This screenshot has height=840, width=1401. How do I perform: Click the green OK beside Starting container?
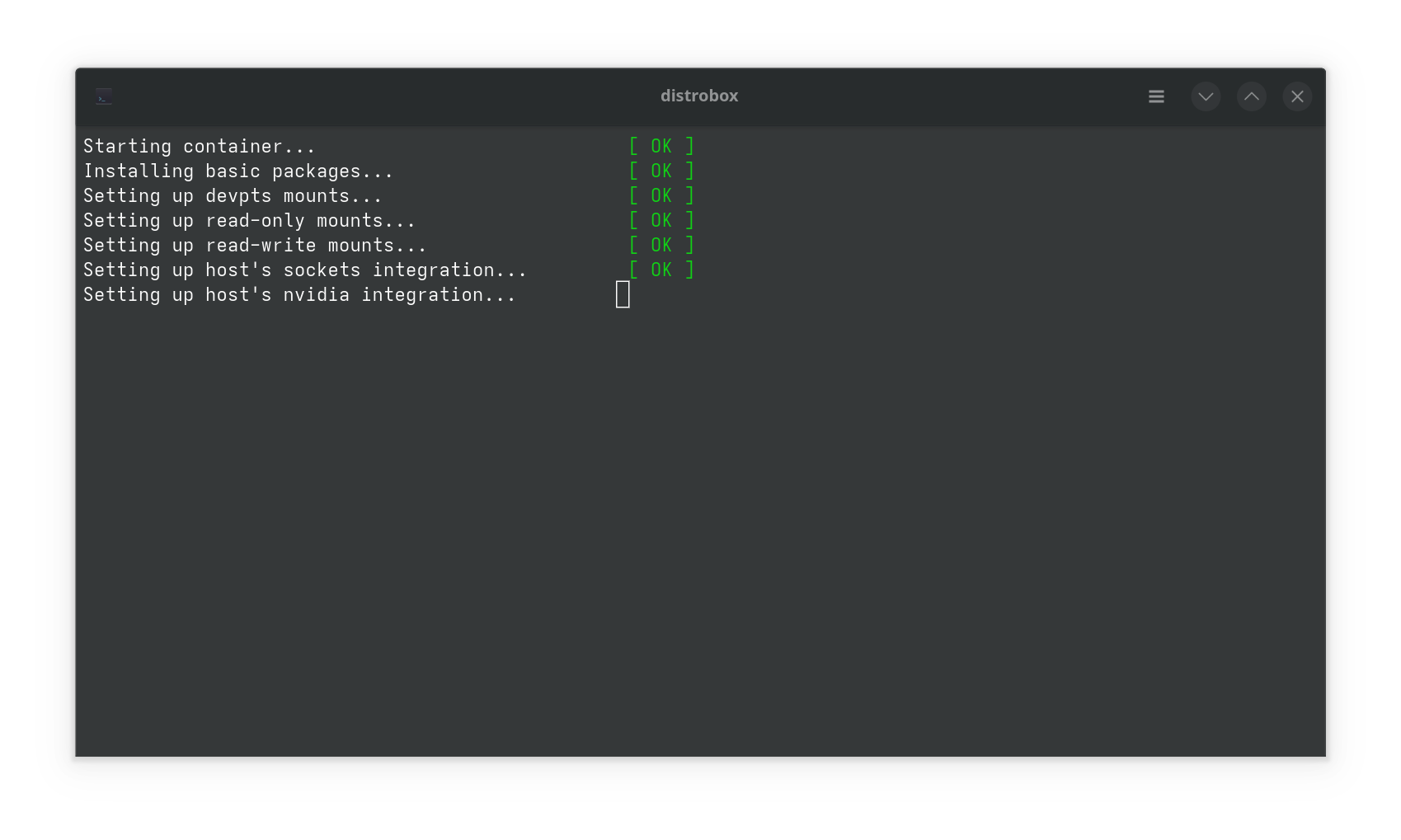point(661,146)
